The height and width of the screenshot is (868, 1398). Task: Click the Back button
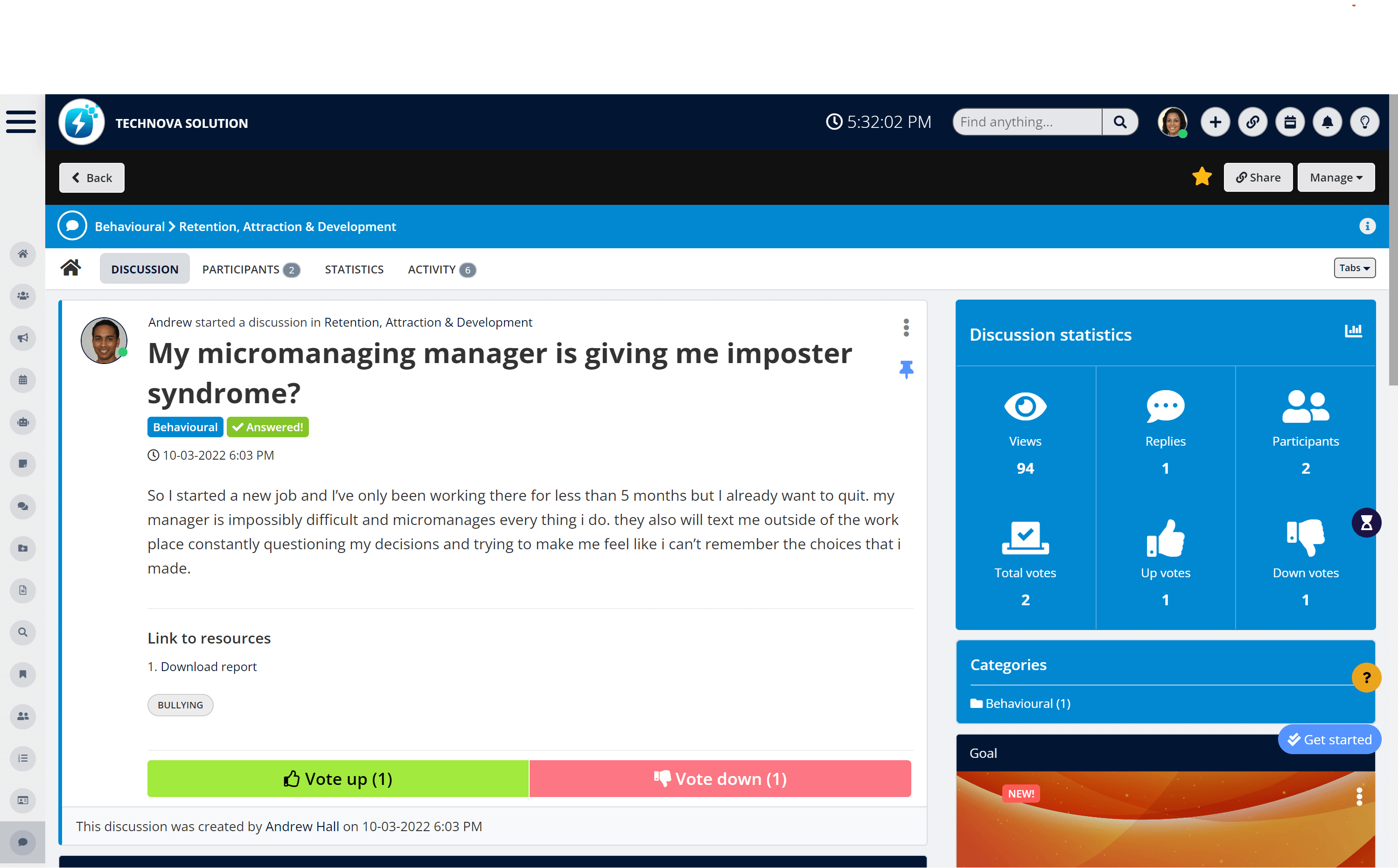92,177
